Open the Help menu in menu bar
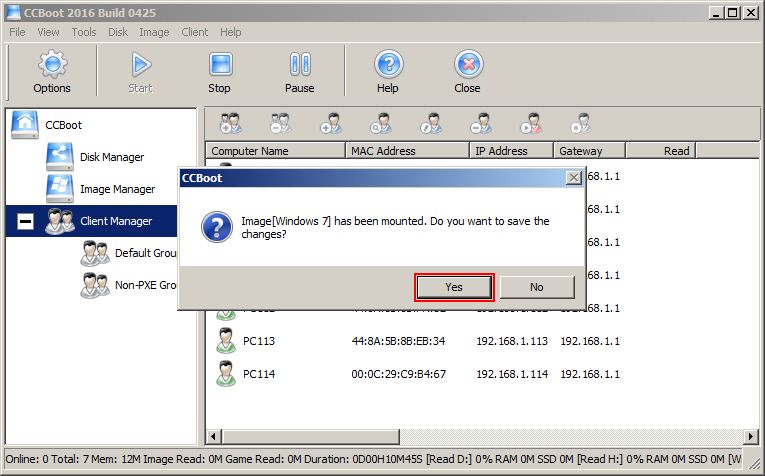Screen dimensions: 765x476 coord(231,32)
